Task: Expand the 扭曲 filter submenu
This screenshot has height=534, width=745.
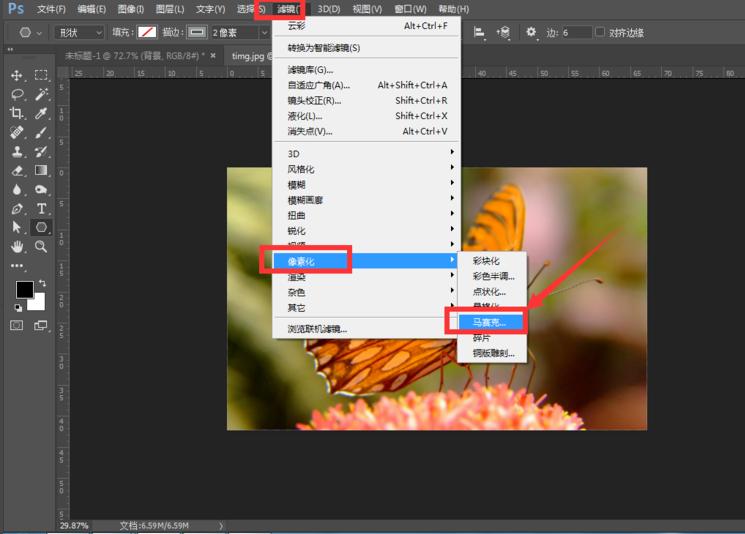Action: [x=365, y=215]
